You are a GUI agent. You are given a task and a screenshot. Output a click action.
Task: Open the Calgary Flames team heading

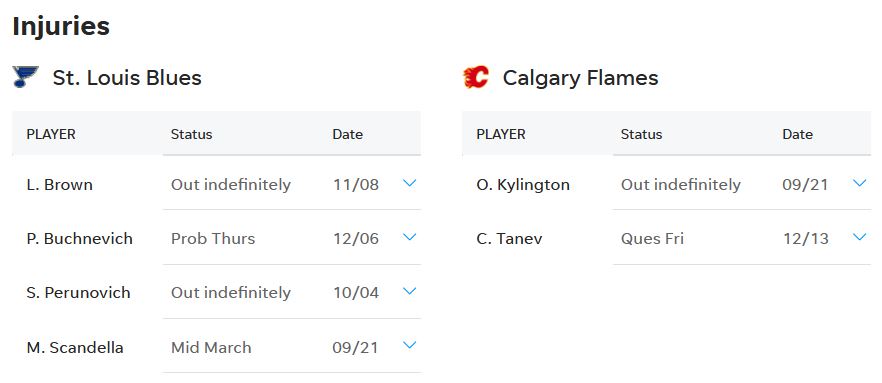click(580, 78)
